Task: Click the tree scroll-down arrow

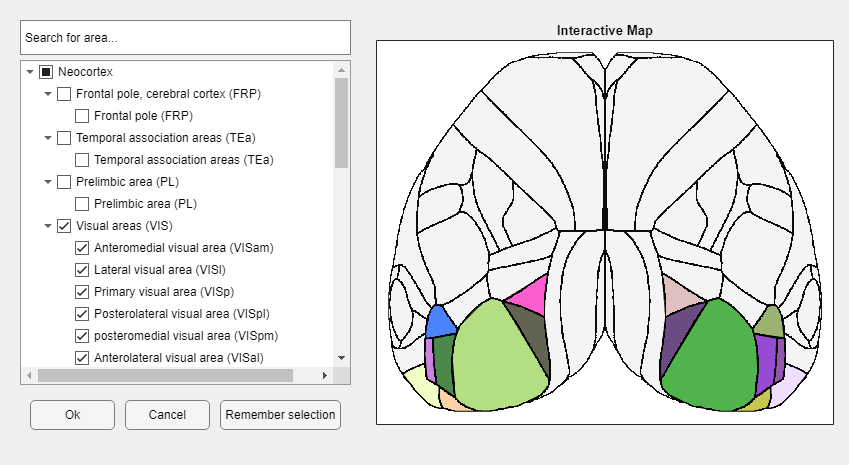Action: pos(341,358)
